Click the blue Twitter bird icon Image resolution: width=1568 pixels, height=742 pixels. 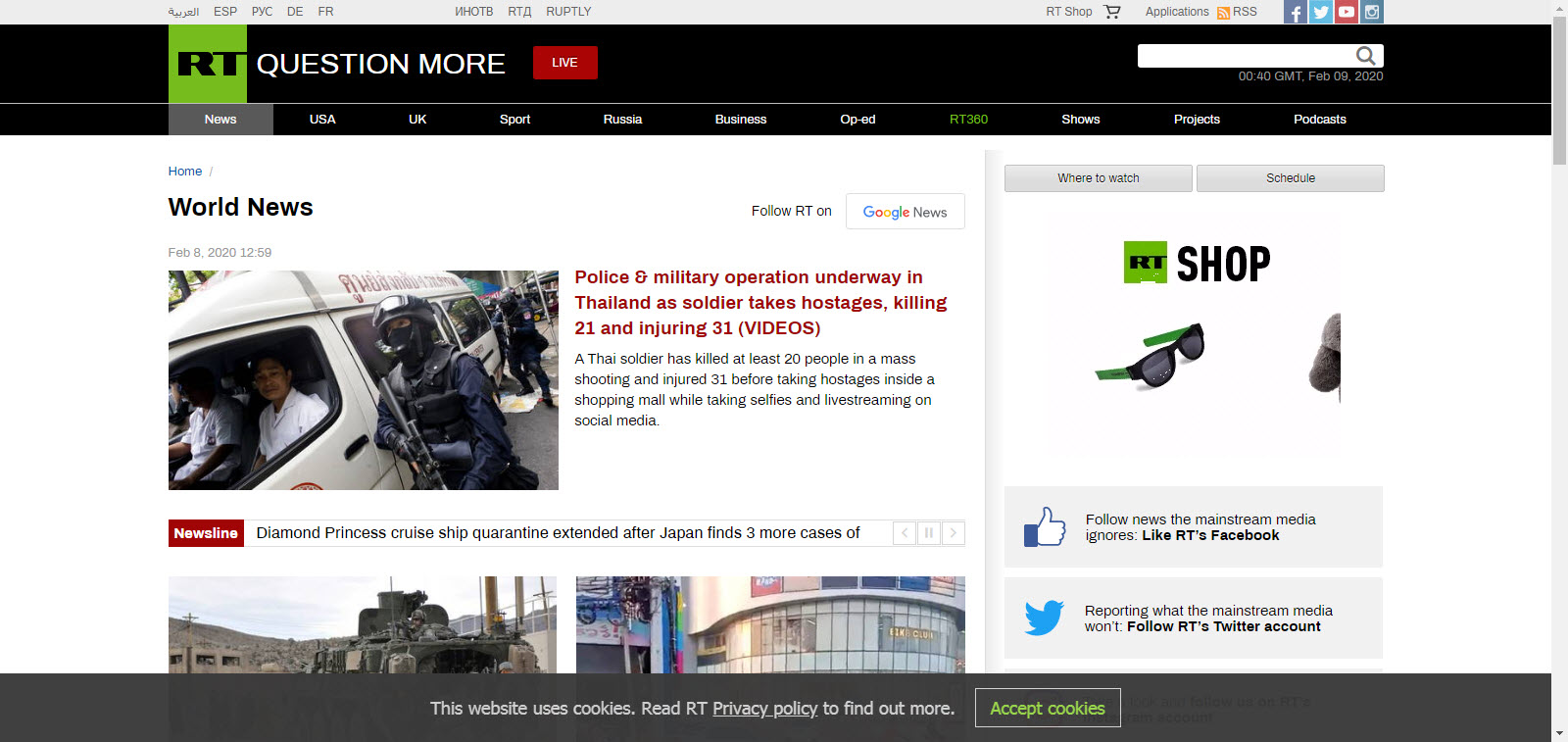1045,618
